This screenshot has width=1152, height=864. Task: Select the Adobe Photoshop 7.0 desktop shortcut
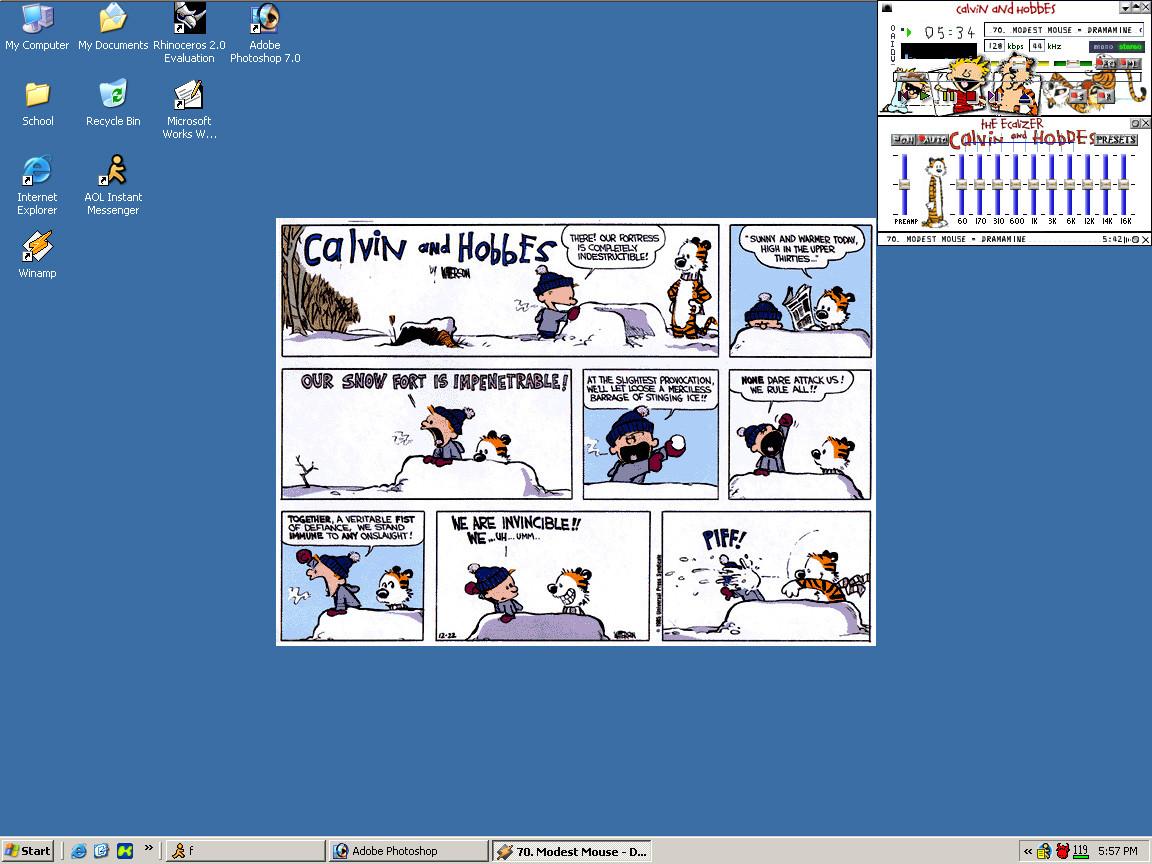coord(265,33)
